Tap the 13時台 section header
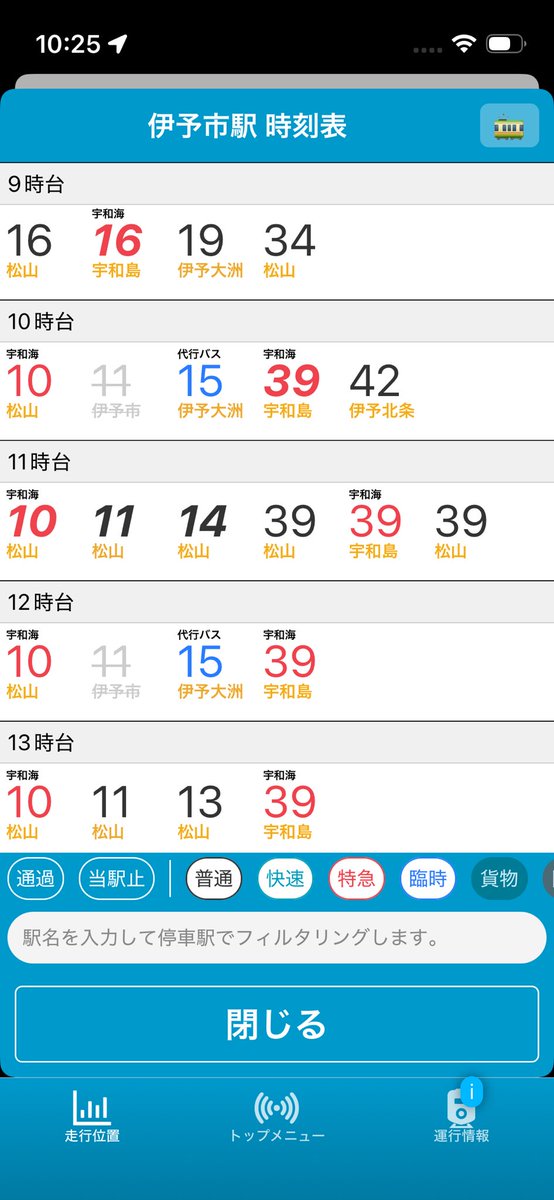Image resolution: width=554 pixels, height=1200 pixels. [277, 742]
